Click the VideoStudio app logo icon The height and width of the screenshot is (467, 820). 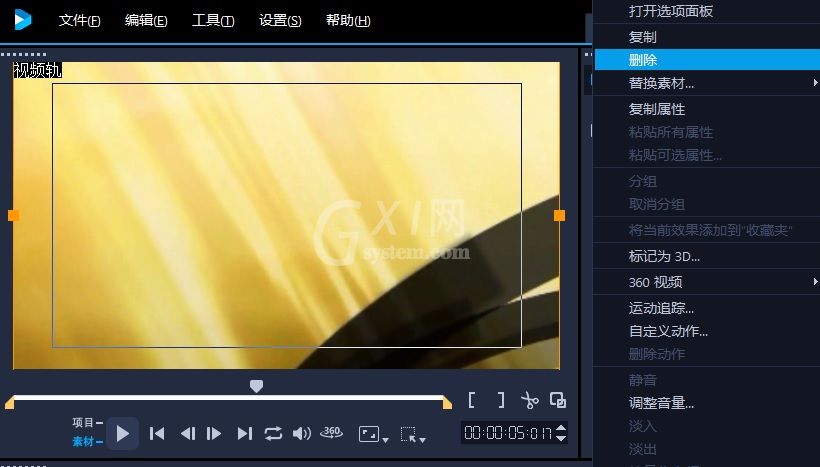23,20
